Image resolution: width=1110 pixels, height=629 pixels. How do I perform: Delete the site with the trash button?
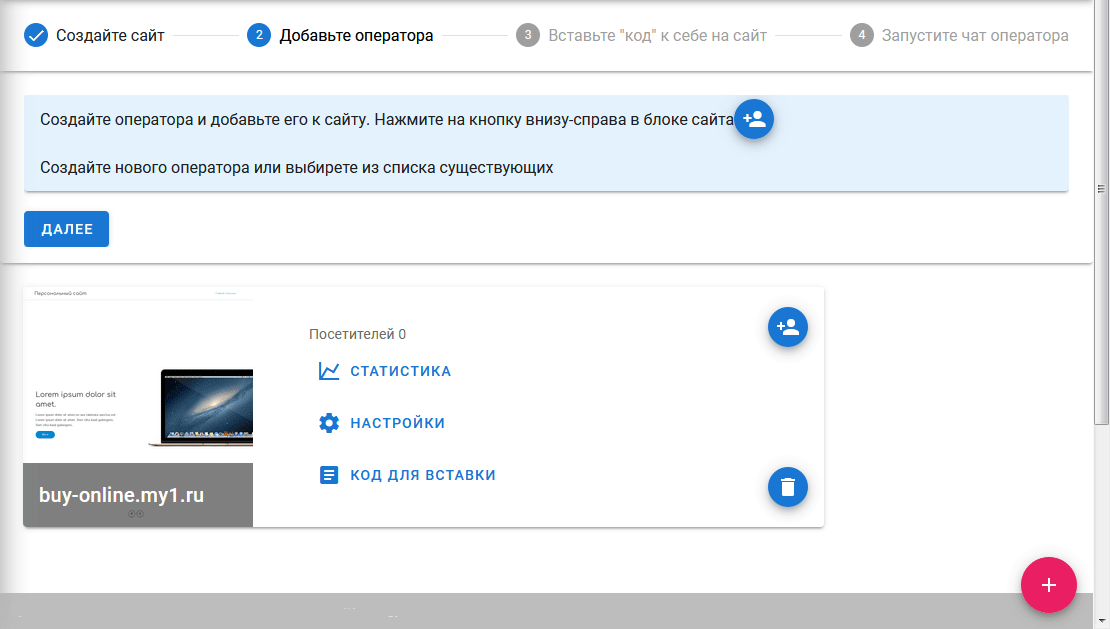tap(787, 487)
